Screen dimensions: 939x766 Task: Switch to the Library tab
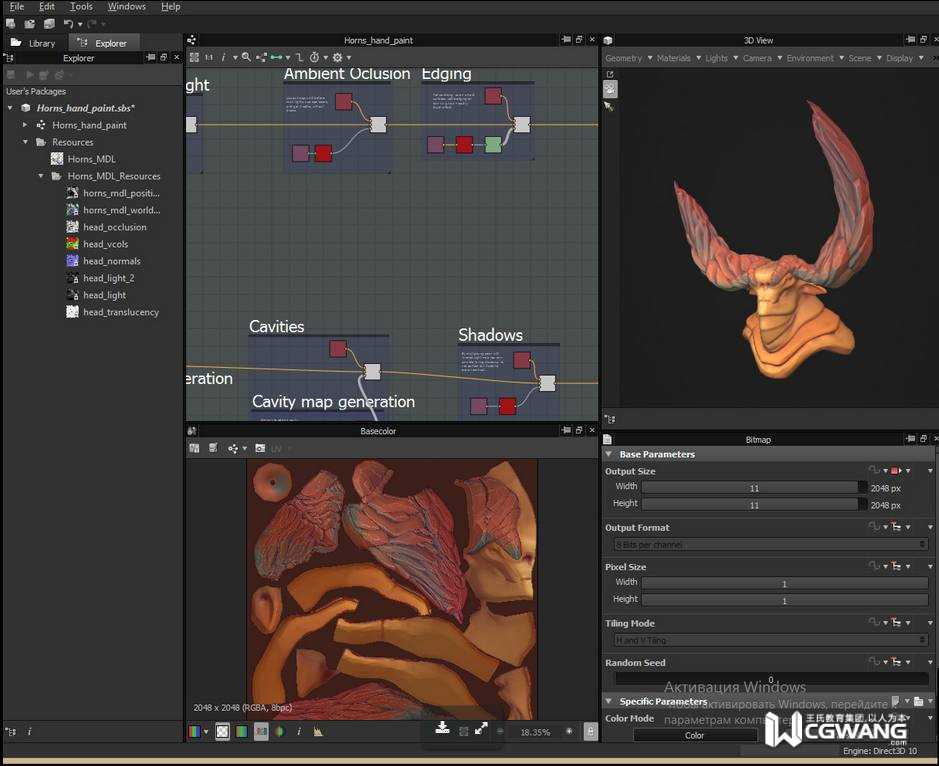[x=34, y=43]
